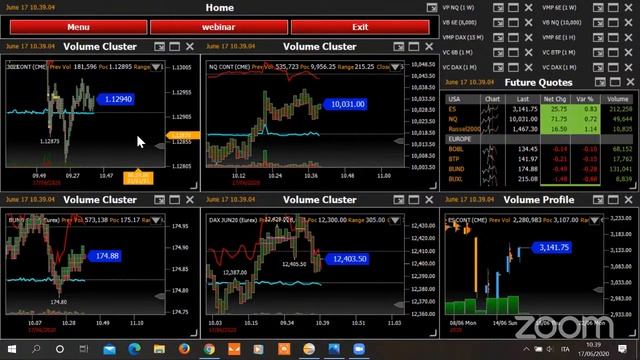Open the dropdown arrow in the 1.12940 chart header
The height and width of the screenshot is (360, 640).
click(156, 67)
